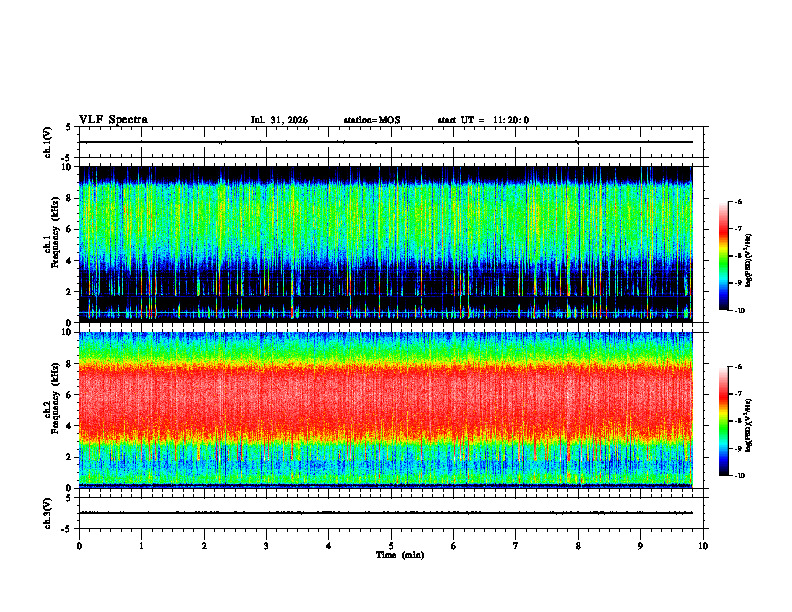The width and height of the screenshot is (792, 612).
Task: Click the ch.1 spectrogram color scale bar
Action: click(723, 256)
